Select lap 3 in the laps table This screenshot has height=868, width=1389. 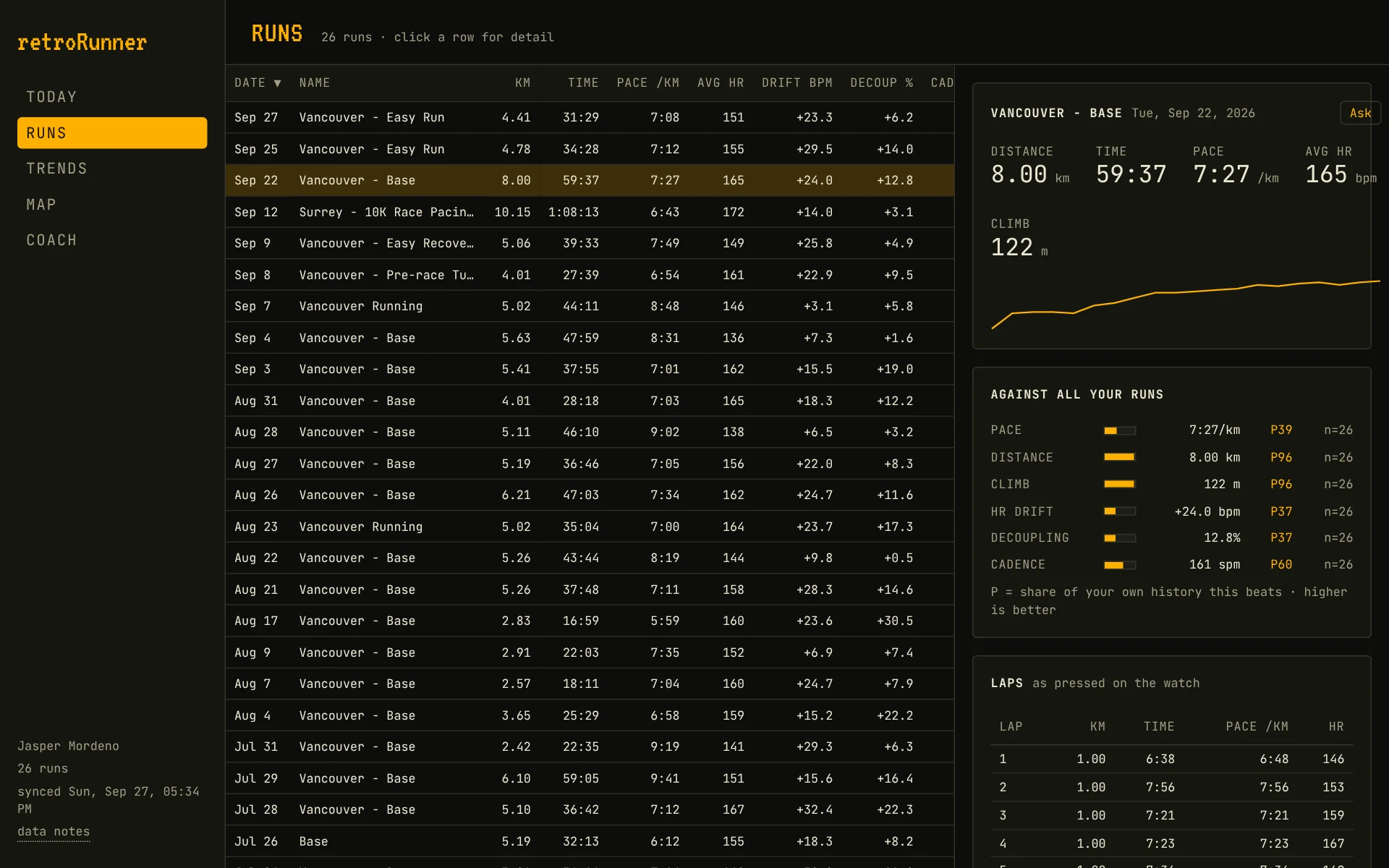pos(1172,816)
